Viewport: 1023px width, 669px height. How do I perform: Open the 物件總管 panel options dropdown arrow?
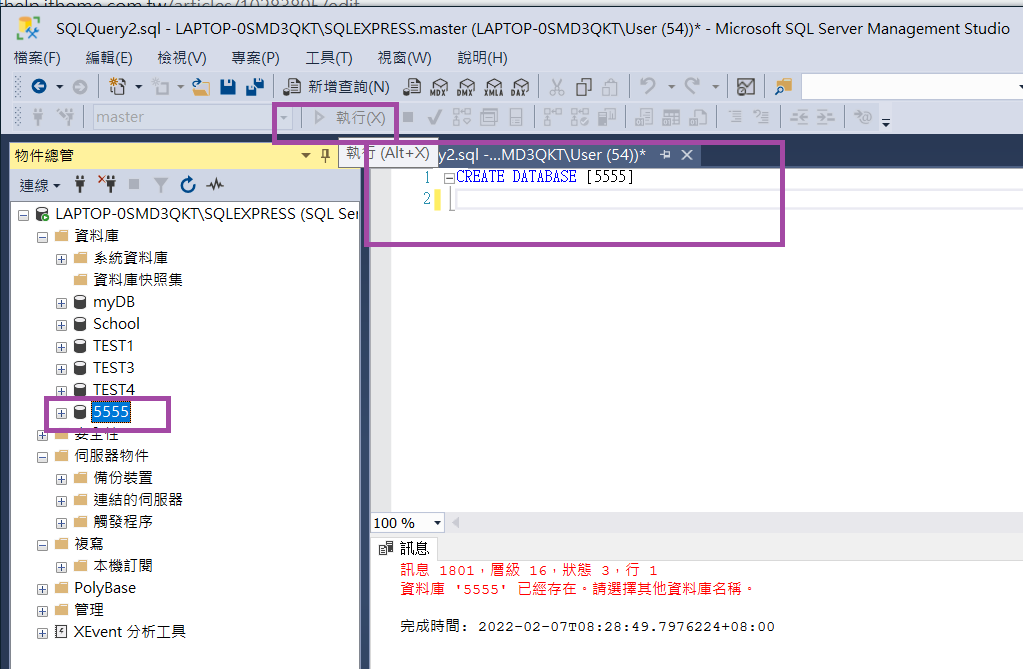click(x=305, y=155)
